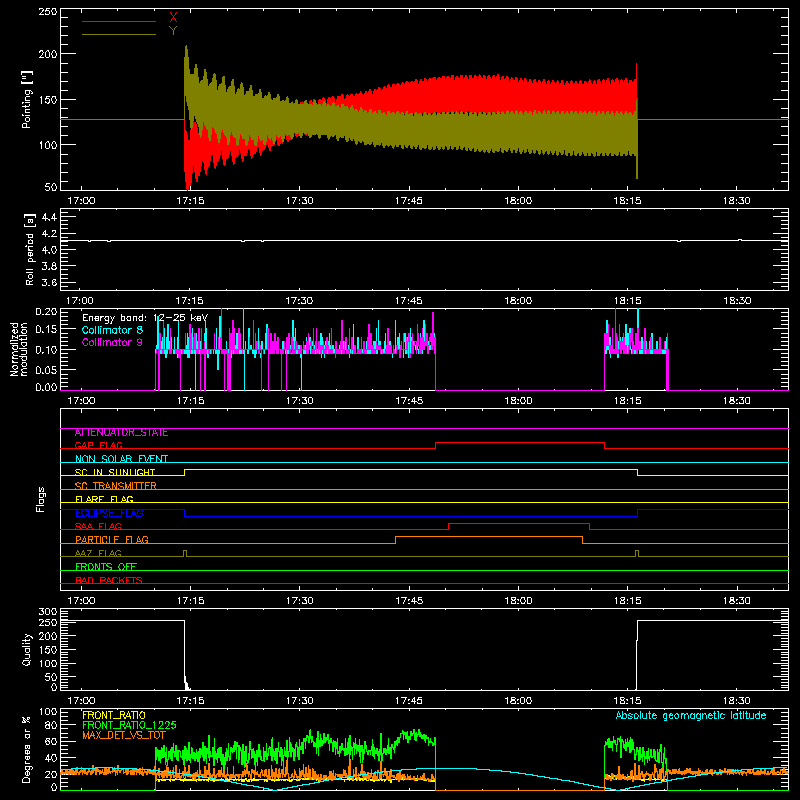
Task: Click the "Y" legend label
Action: (173, 31)
